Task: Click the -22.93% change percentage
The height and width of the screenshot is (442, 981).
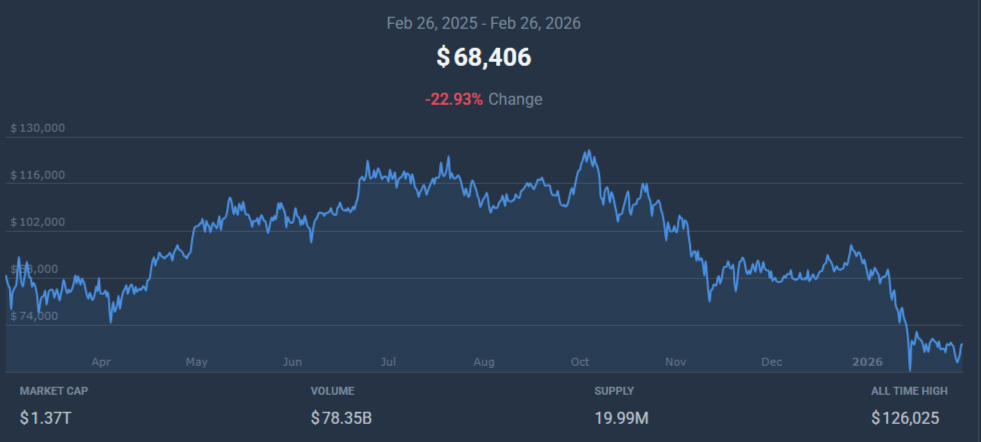Action: coord(454,99)
